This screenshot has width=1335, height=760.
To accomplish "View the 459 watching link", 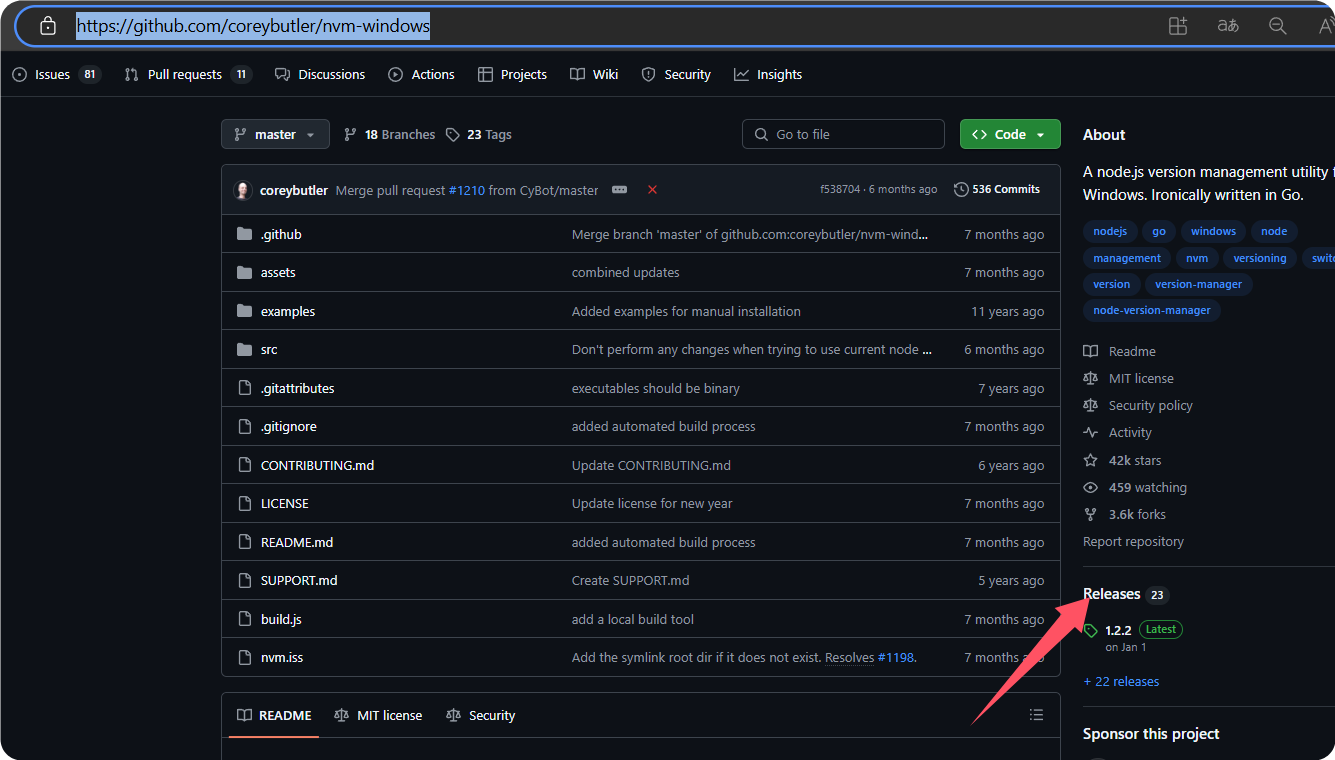I will tap(1136, 487).
